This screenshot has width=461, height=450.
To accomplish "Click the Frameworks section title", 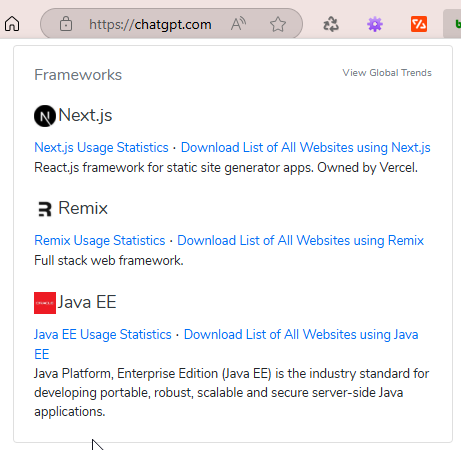I will 78,75.
